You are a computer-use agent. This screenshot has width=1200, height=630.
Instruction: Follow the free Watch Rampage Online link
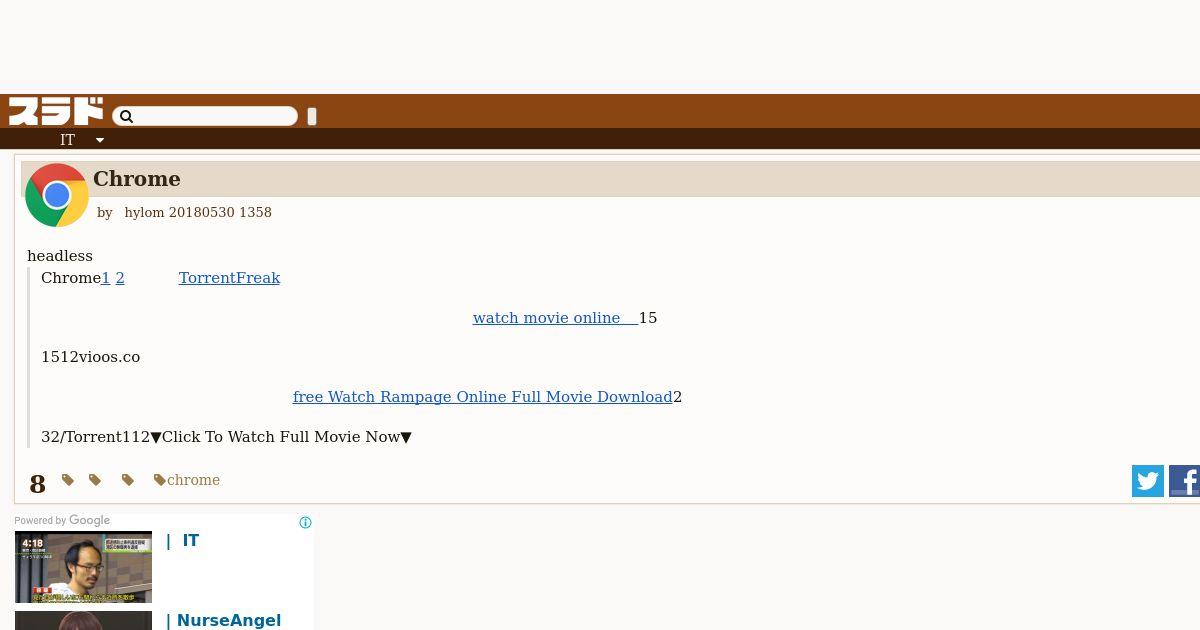click(483, 397)
